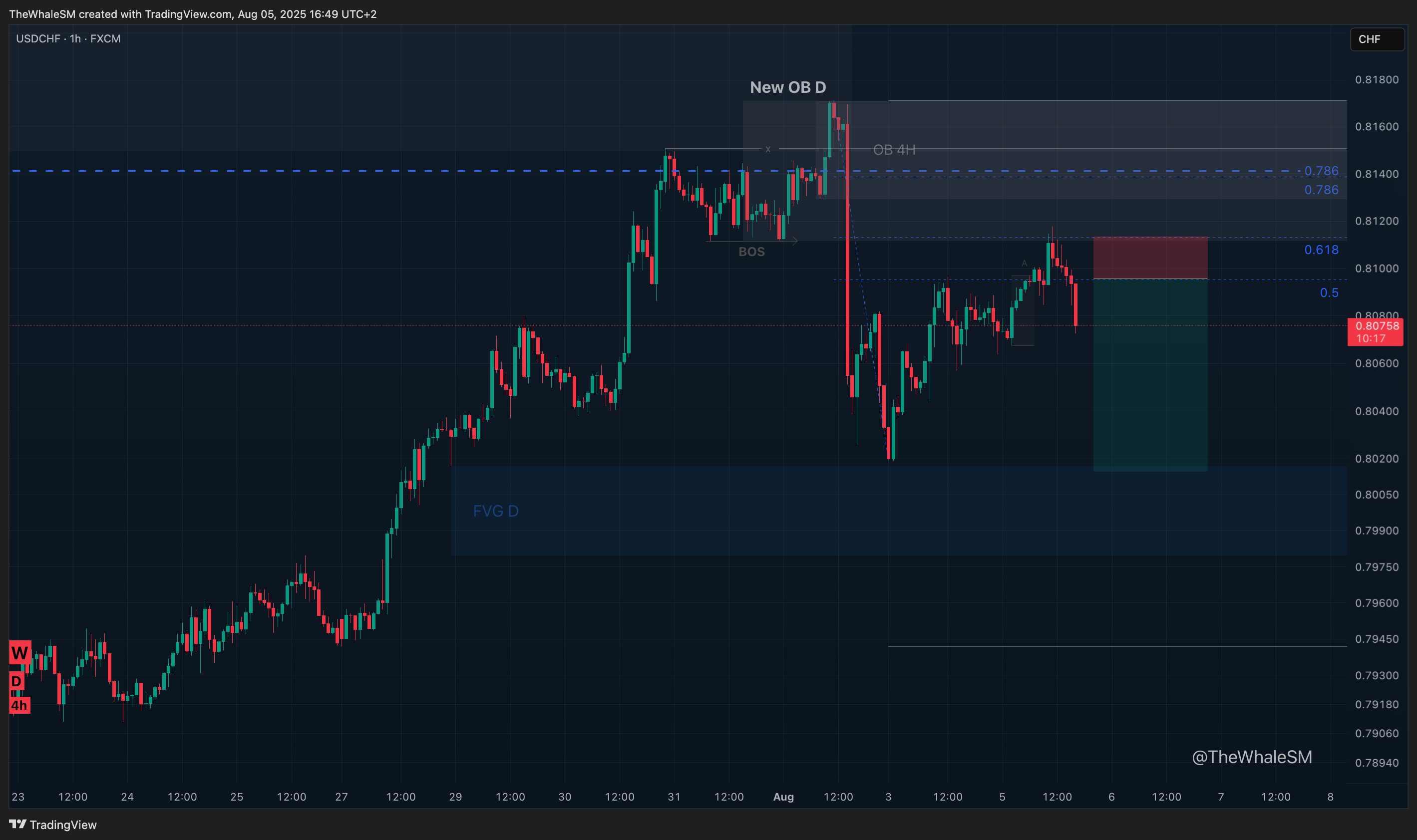Click date 3 on time axis
Screen dimensions: 1417x840
tap(888, 797)
